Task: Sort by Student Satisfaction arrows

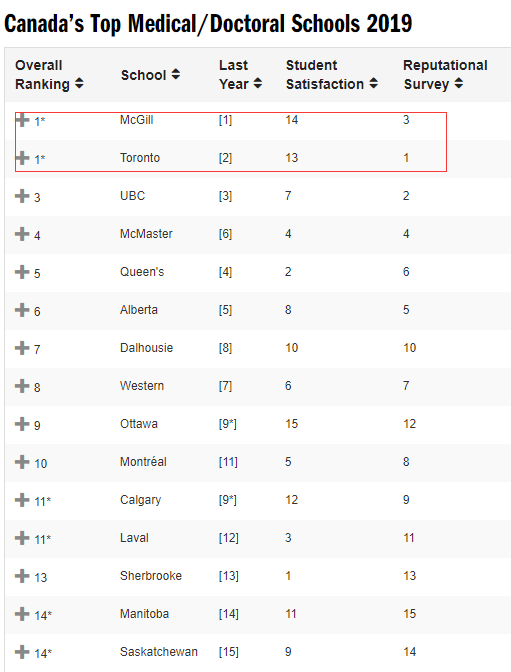Action: pos(373,83)
